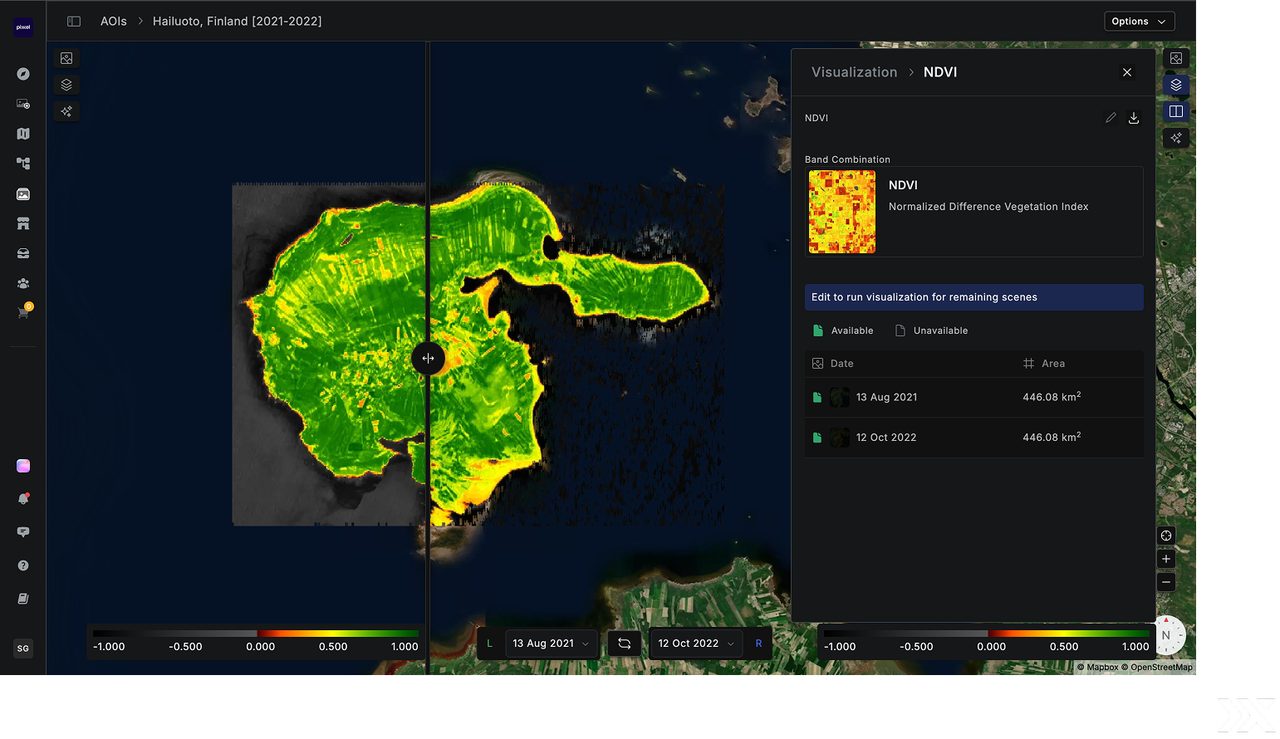
Task: Reset map north with compass
Action: point(1166,635)
